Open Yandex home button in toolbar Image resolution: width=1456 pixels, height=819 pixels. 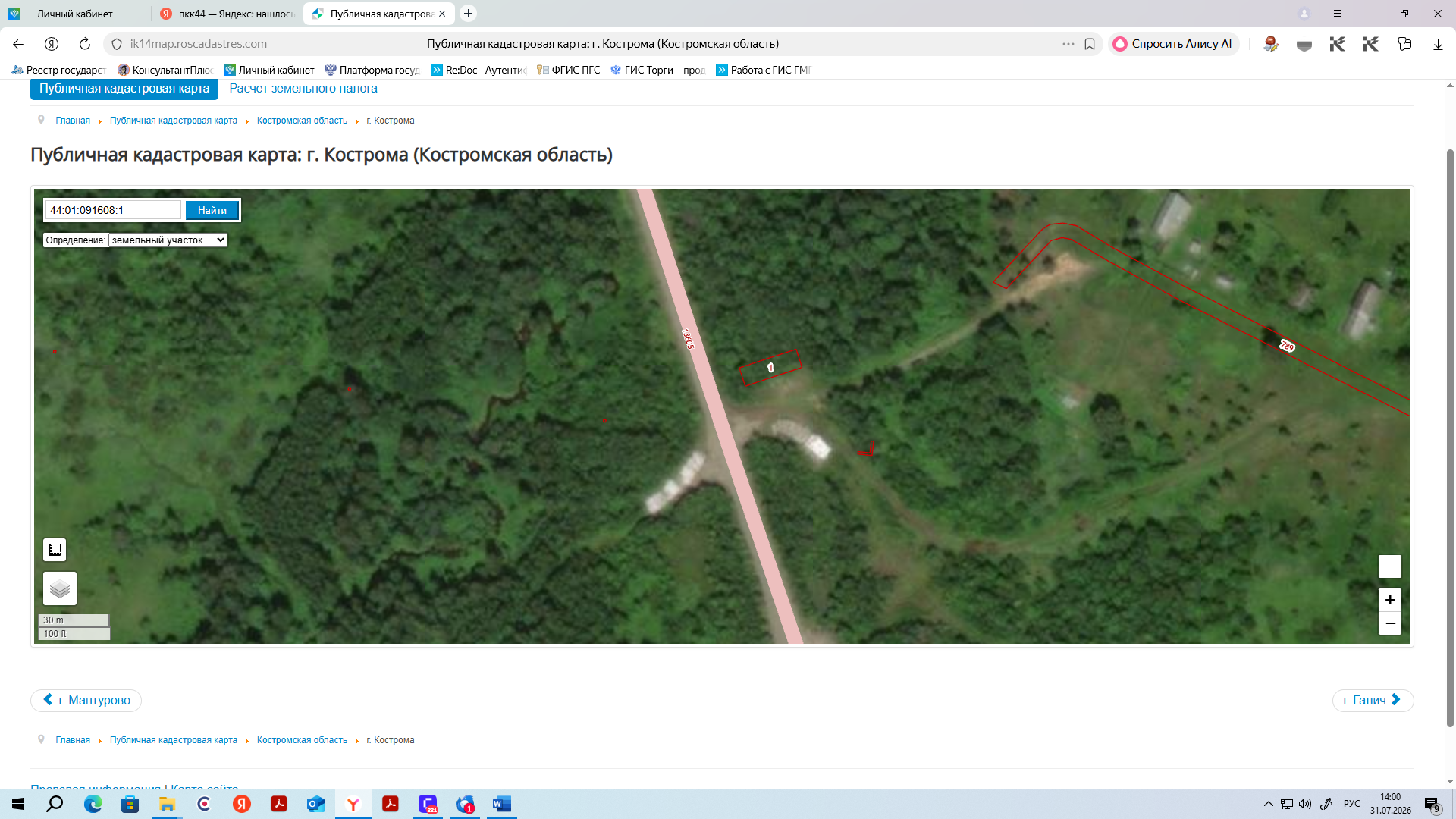click(52, 44)
